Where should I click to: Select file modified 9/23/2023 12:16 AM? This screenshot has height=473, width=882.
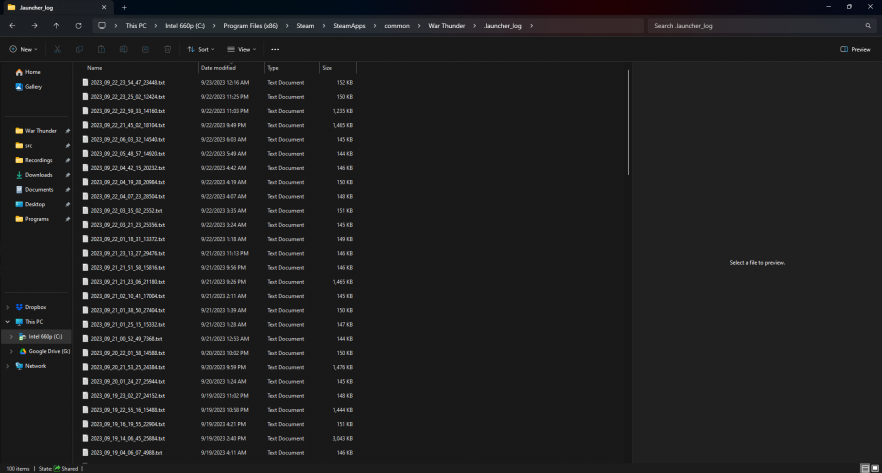(x=218, y=82)
